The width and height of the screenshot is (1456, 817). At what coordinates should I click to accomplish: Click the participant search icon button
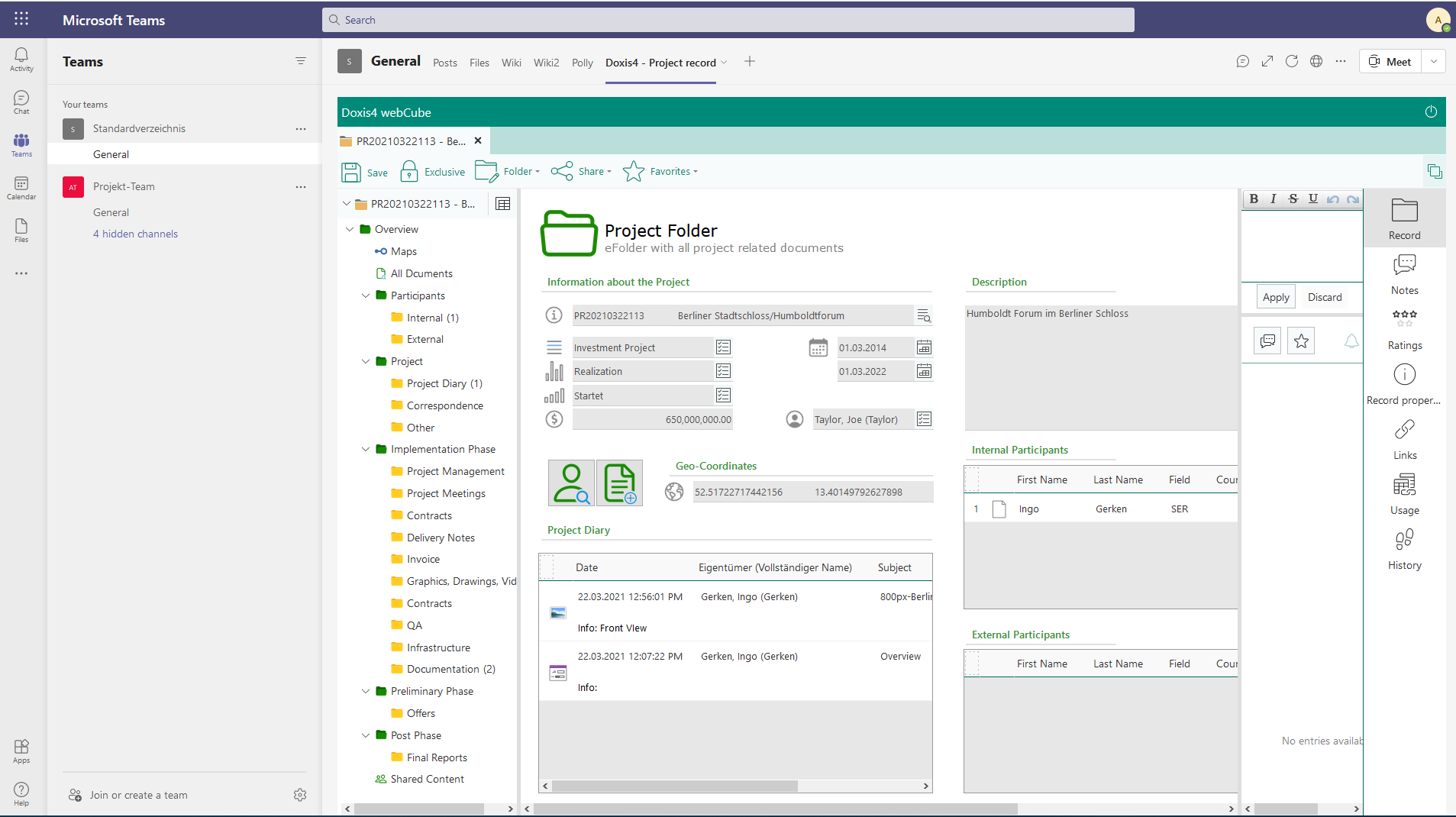(571, 483)
